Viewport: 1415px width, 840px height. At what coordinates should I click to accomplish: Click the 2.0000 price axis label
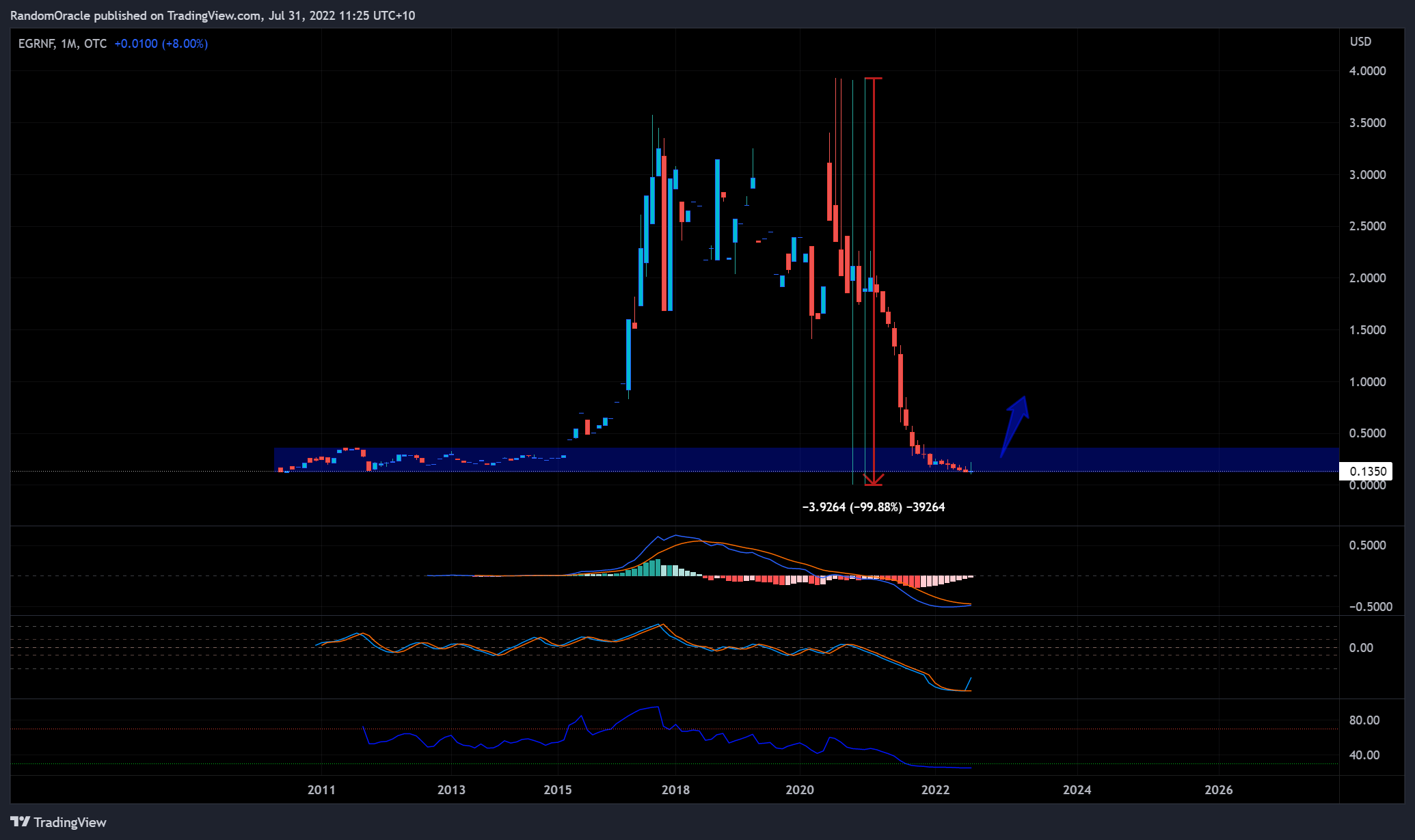[x=1367, y=278]
